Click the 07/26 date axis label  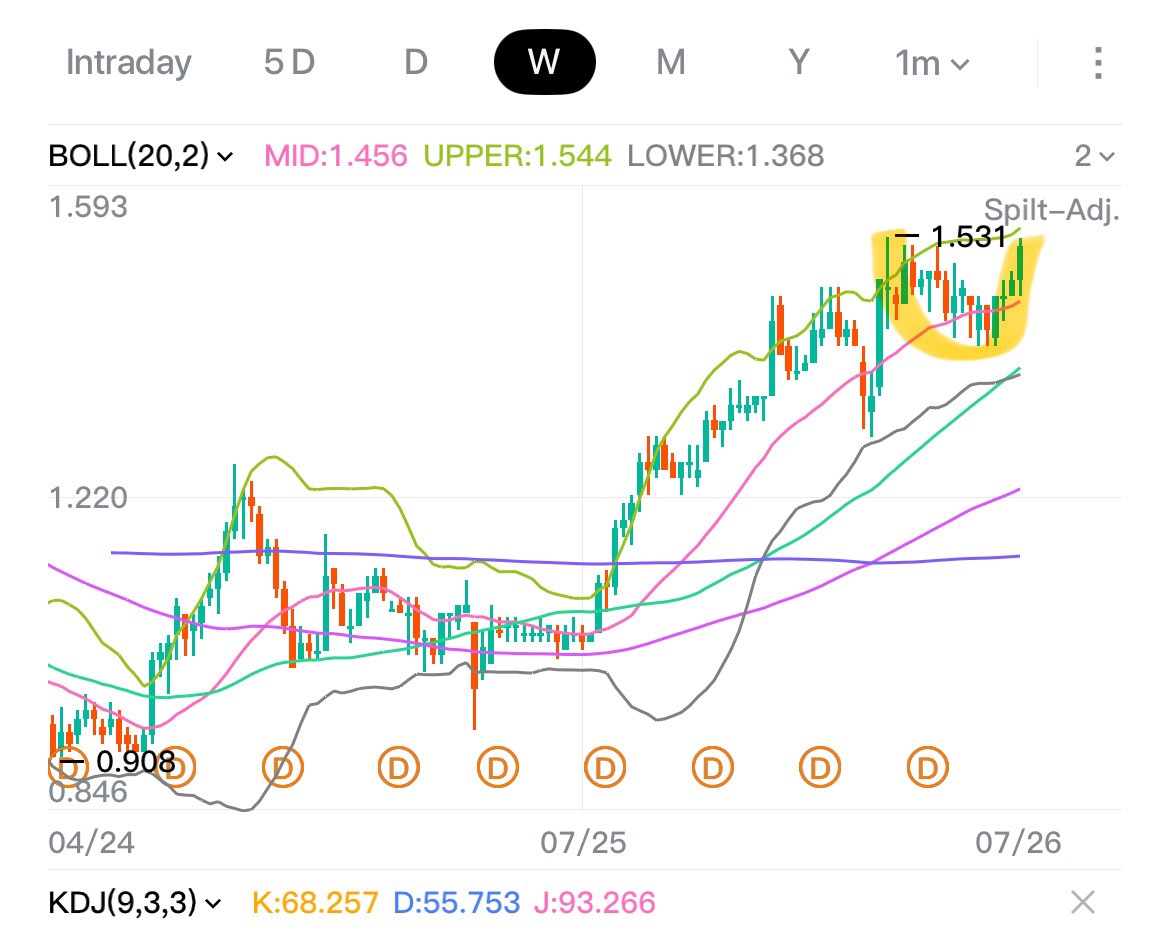click(x=1018, y=843)
